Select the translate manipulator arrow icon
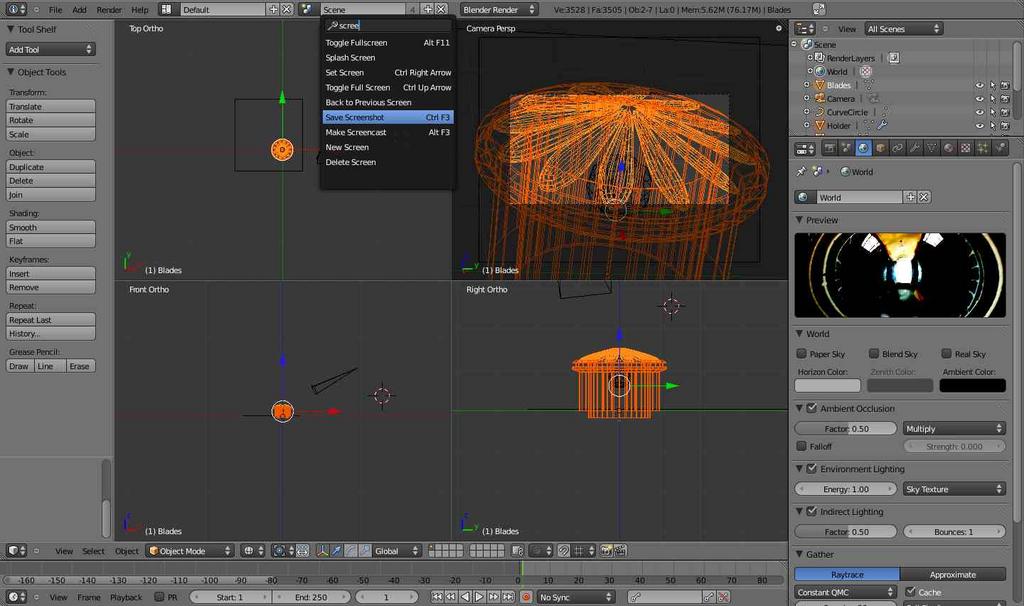Screen dimensions: 1024x606 pyautogui.click(x=336, y=551)
